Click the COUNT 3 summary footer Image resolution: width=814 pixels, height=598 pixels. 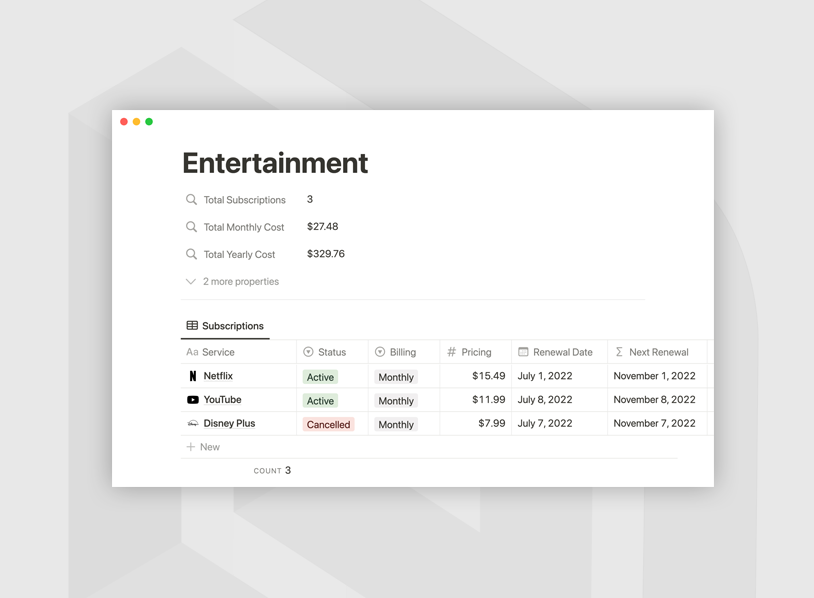[272, 470]
